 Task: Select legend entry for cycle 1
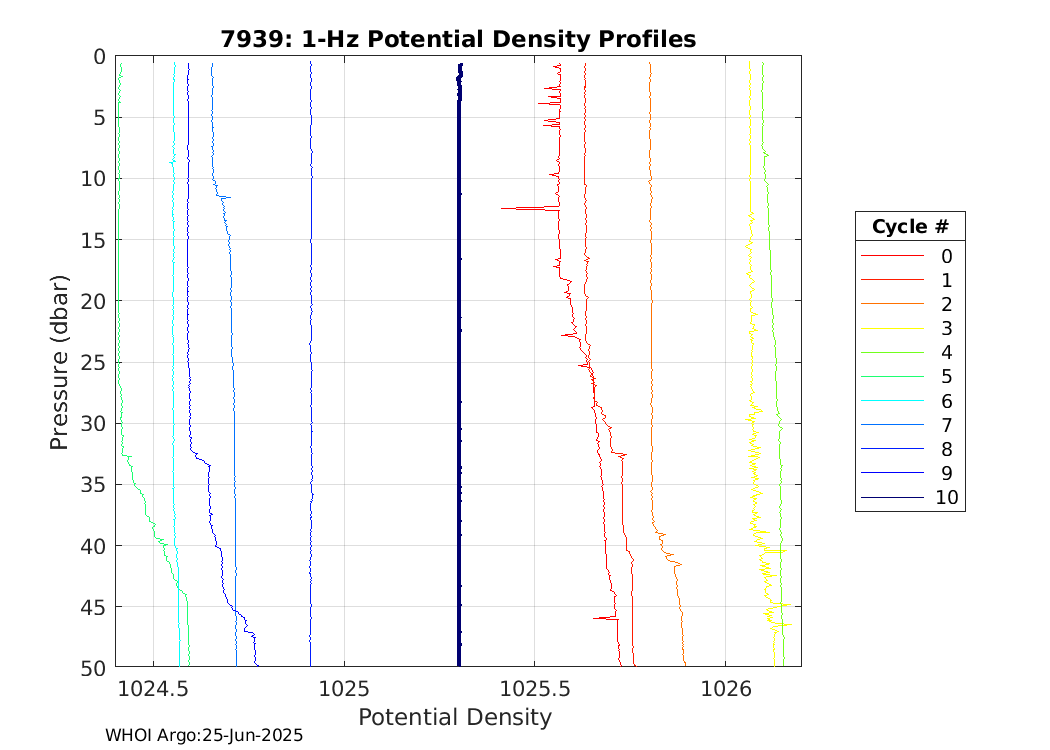pos(910,280)
